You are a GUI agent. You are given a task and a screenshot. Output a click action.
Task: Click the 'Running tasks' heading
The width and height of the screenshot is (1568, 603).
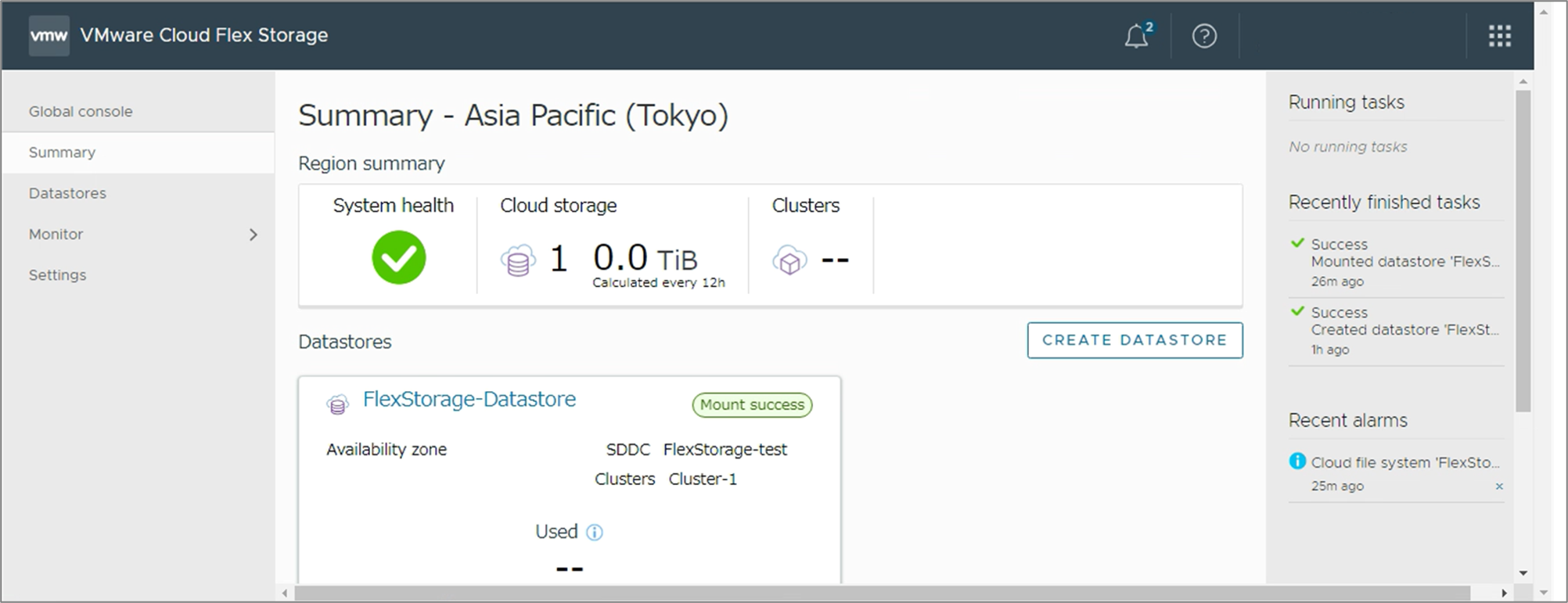tap(1347, 102)
